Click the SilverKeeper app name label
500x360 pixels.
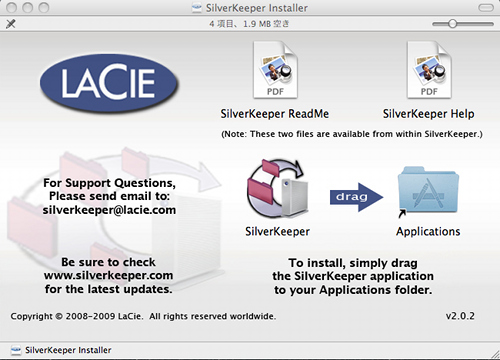pos(277,231)
